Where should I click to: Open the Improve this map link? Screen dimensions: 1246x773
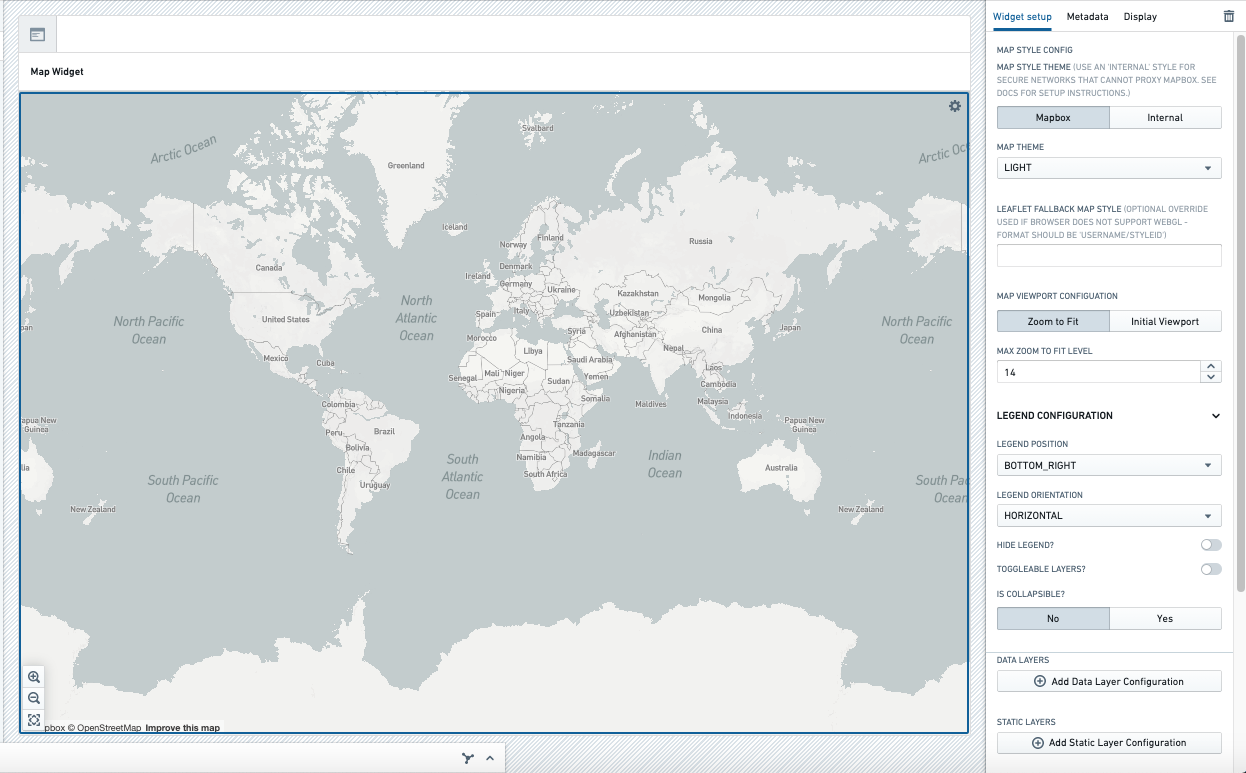(x=182, y=728)
